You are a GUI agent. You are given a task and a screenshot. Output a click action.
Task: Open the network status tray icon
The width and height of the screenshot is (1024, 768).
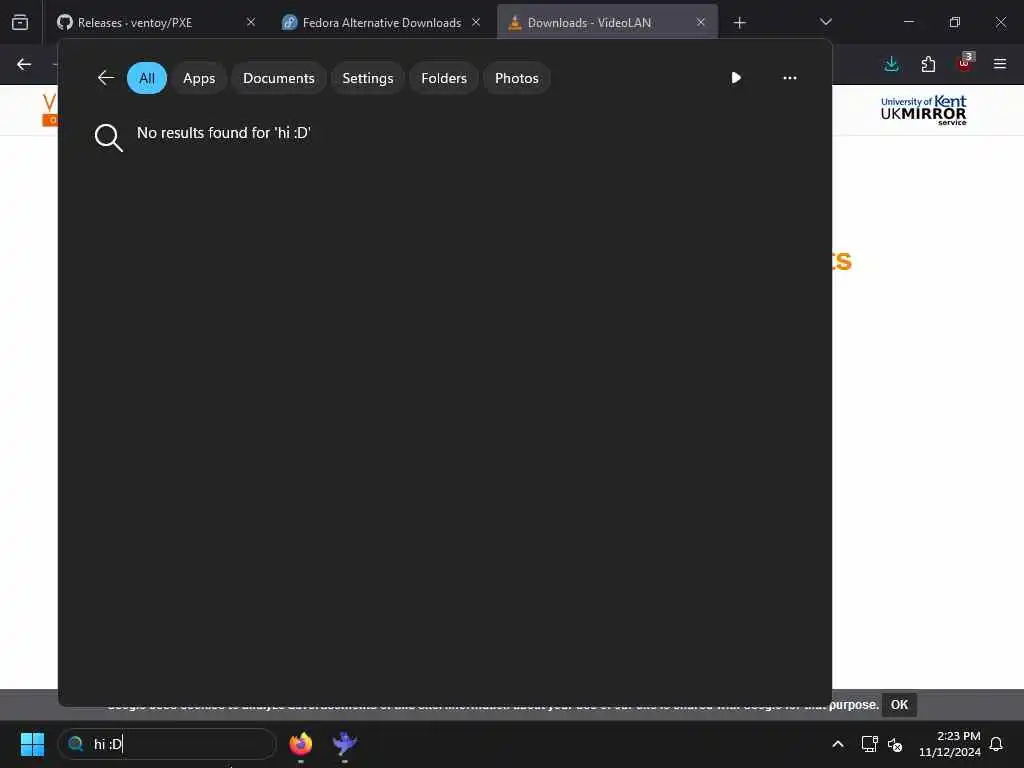(869, 744)
